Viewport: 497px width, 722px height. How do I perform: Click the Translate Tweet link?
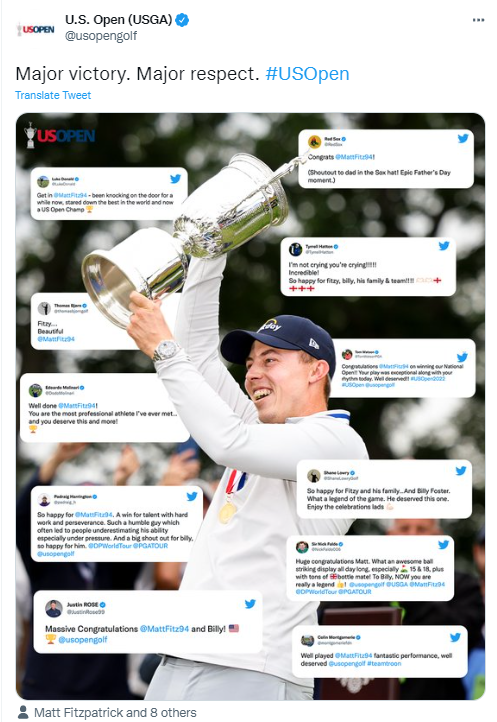pyautogui.click(x=53, y=95)
